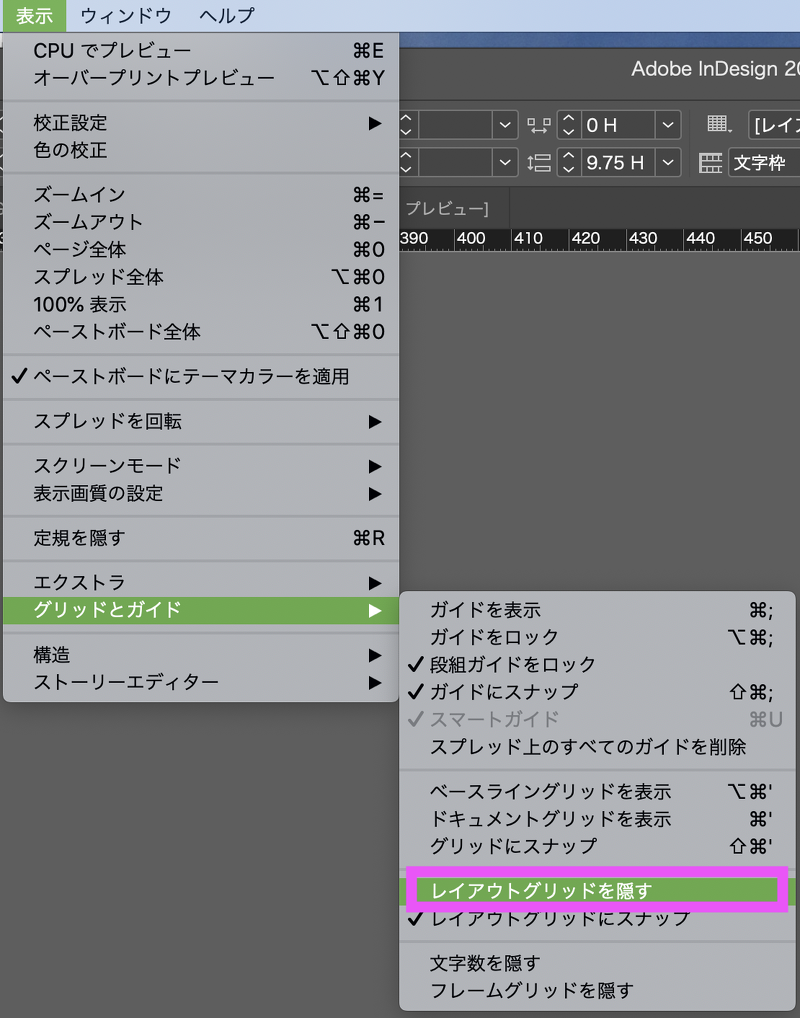Open the ヘルプ menu

pyautogui.click(x=227, y=15)
